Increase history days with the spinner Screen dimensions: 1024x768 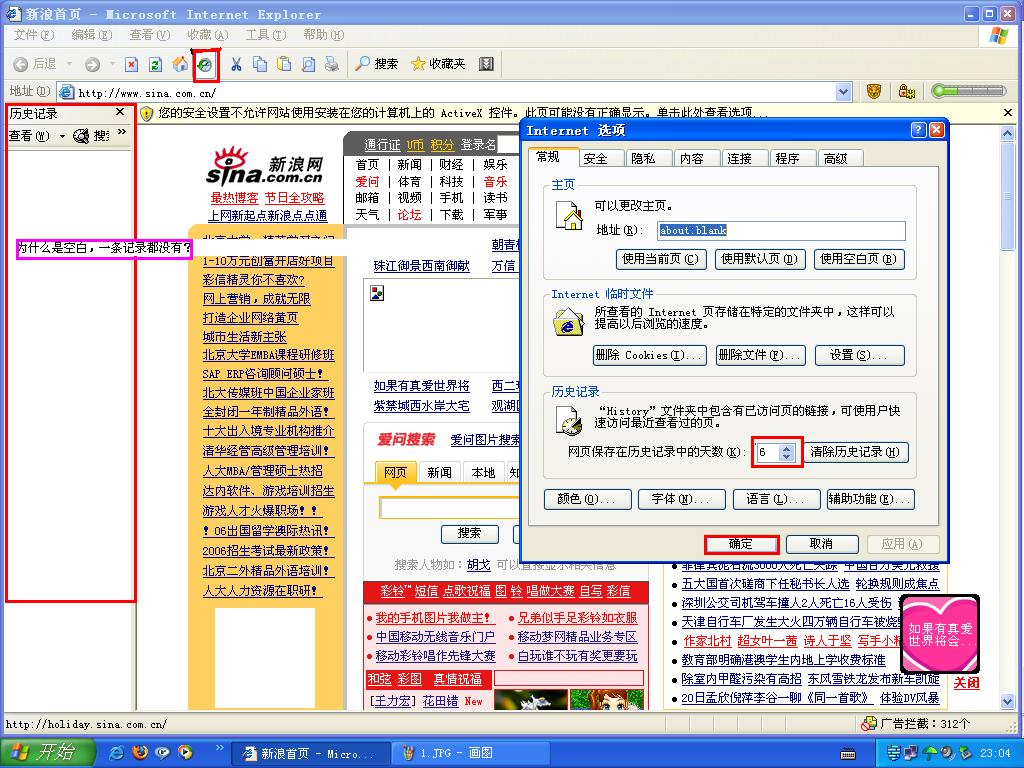click(787, 448)
